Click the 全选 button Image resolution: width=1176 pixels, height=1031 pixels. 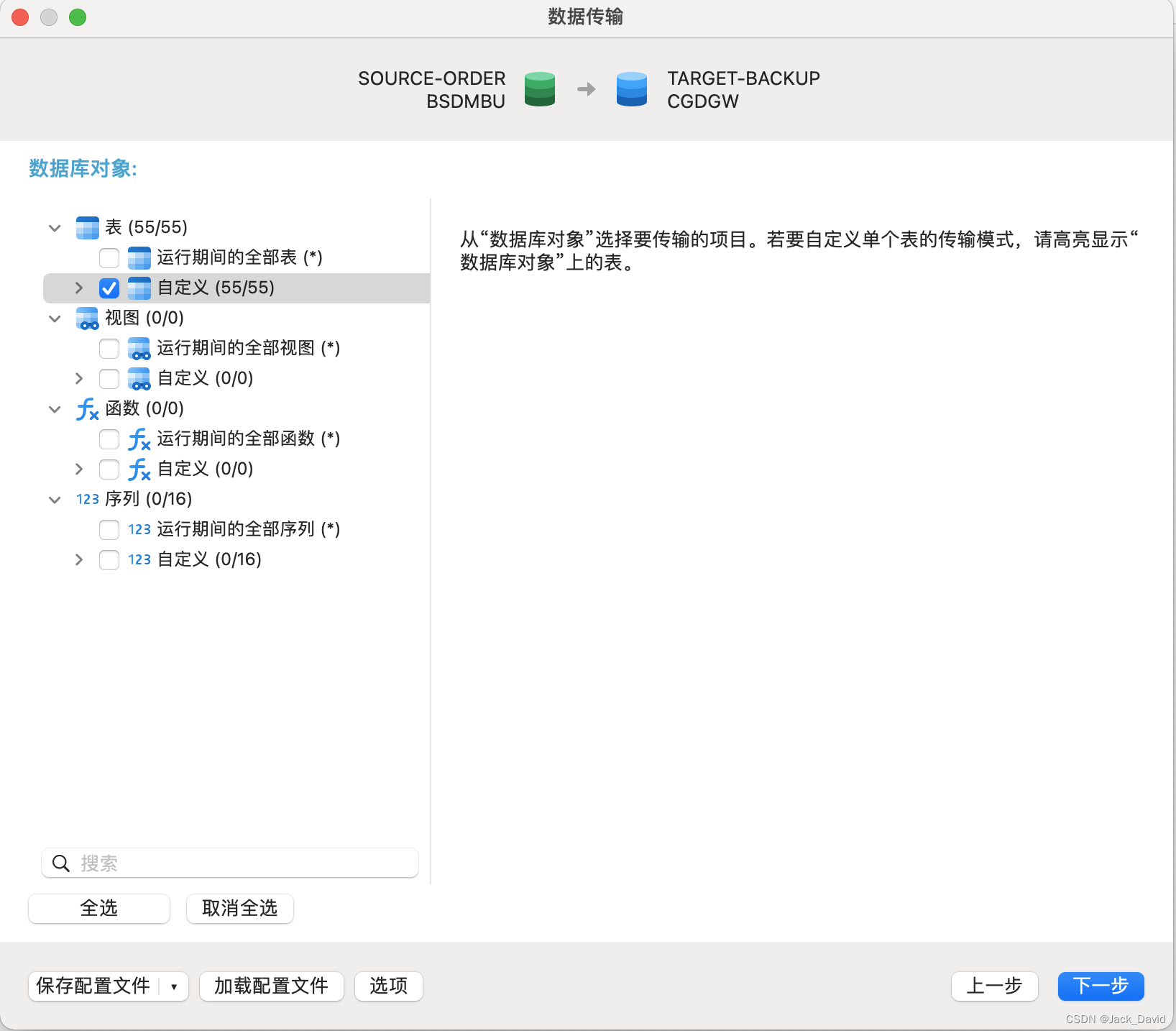point(99,909)
